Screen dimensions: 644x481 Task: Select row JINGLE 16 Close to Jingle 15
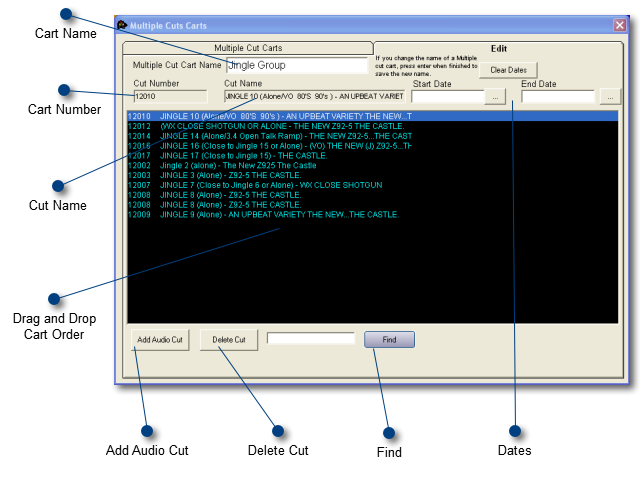(x=373, y=146)
